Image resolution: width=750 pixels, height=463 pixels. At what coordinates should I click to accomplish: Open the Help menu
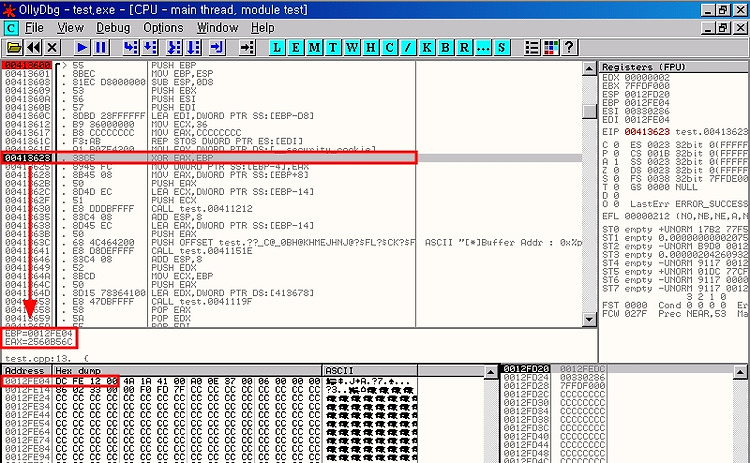tap(263, 28)
